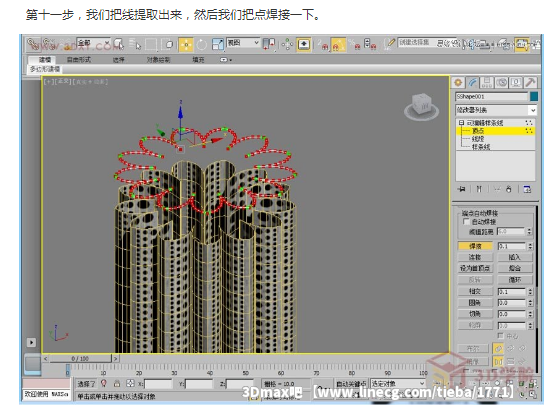
Task: Open the ribbon minimize options dropdown
Action: [226, 60]
